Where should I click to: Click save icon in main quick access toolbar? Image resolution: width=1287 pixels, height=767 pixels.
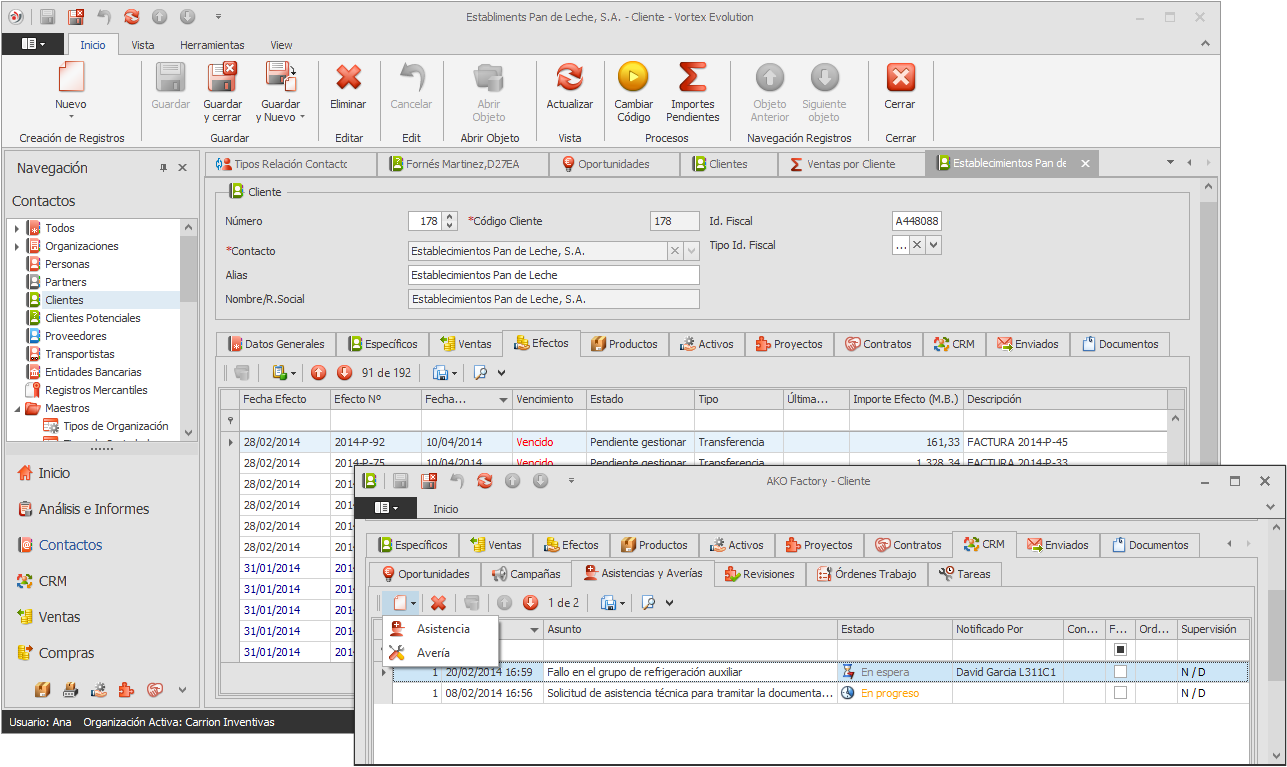(x=48, y=17)
